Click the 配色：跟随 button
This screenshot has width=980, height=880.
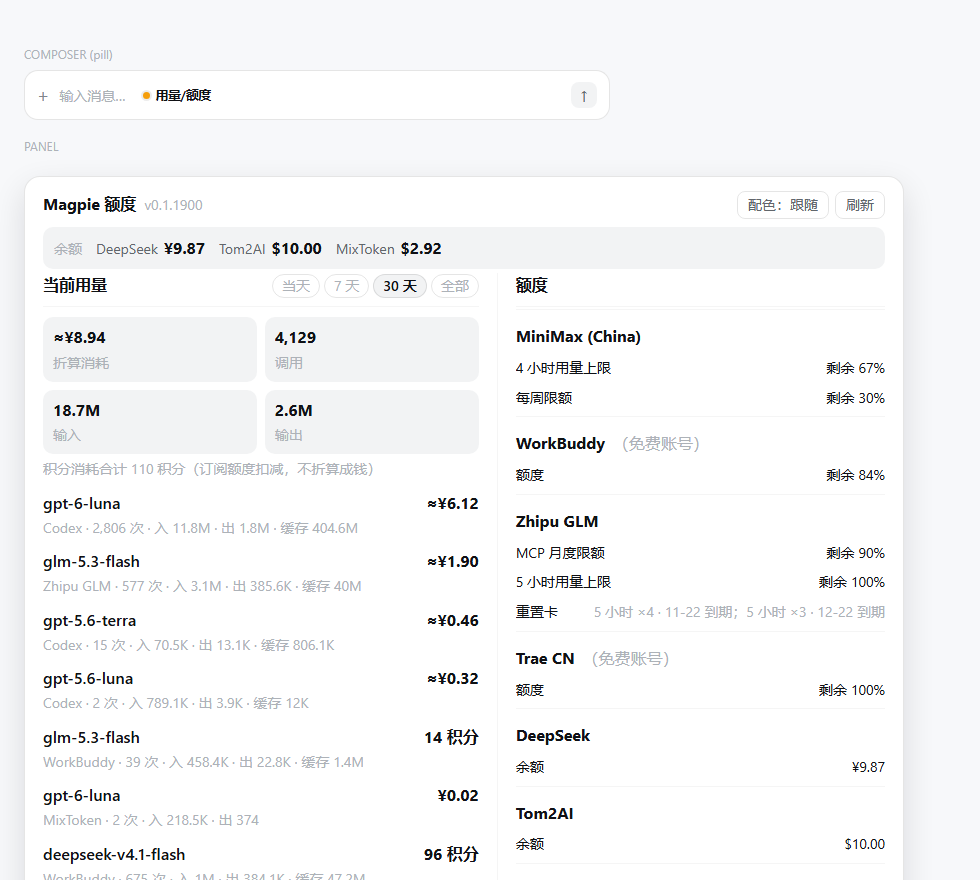click(782, 205)
